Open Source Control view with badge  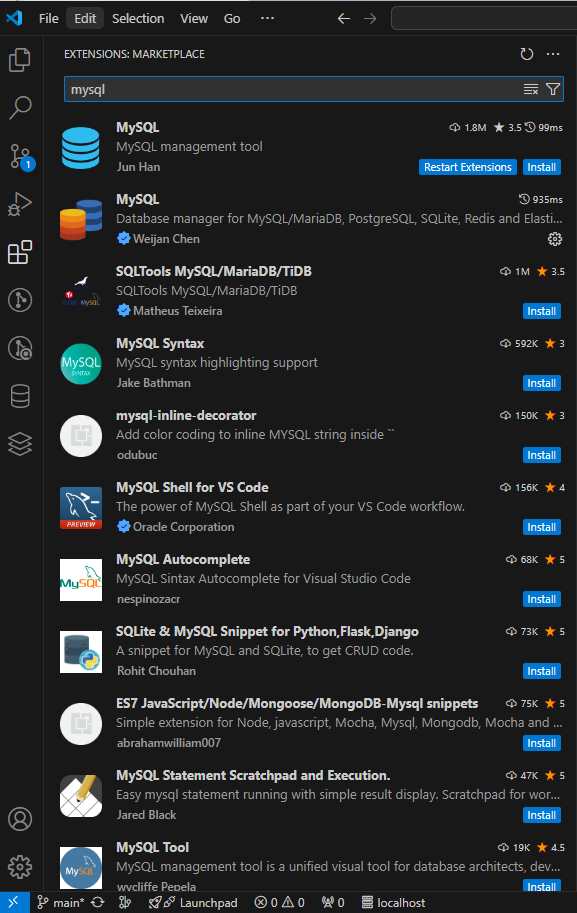21,157
